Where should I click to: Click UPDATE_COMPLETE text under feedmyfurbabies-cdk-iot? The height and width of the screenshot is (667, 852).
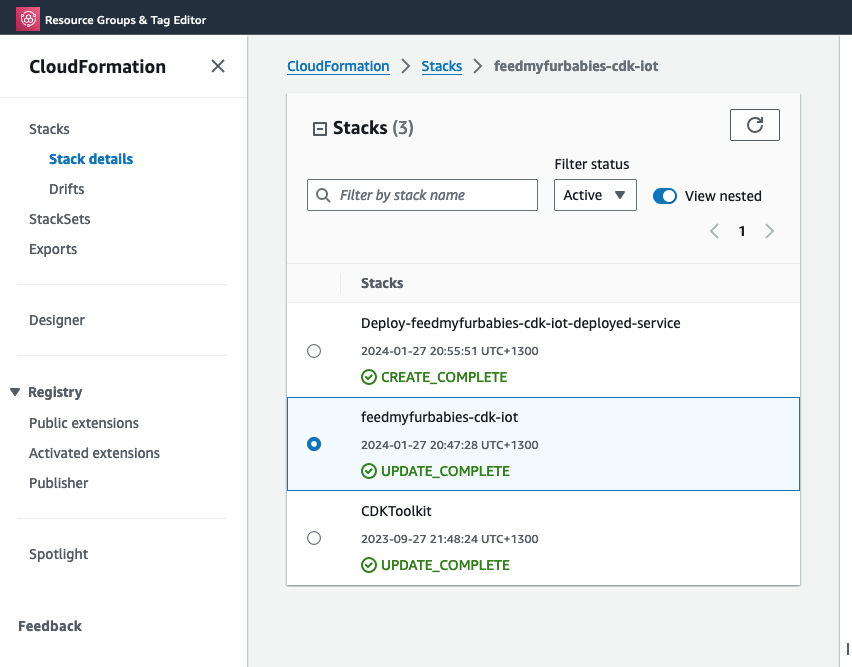coord(446,471)
